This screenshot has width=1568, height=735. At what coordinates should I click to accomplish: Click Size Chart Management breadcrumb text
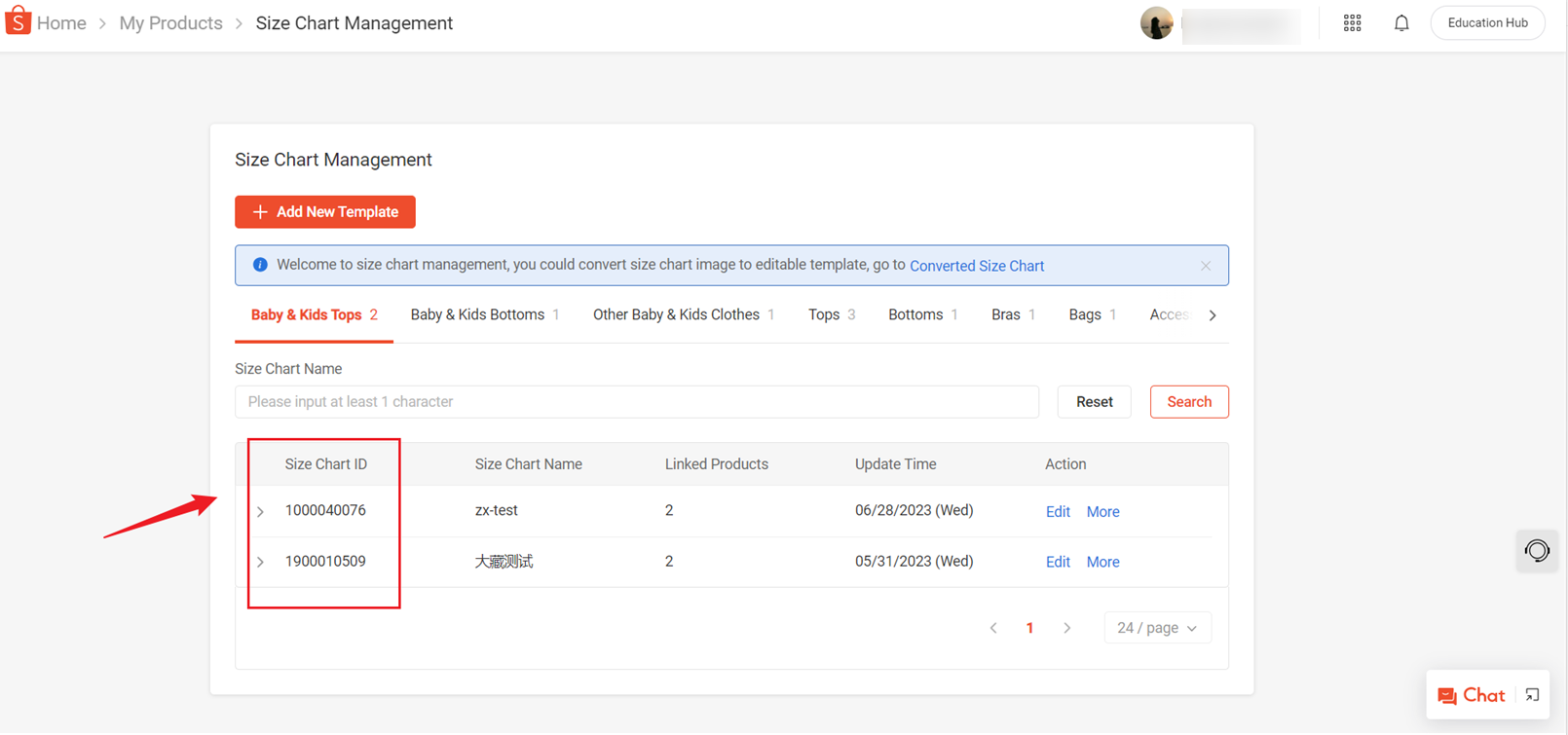(x=354, y=23)
